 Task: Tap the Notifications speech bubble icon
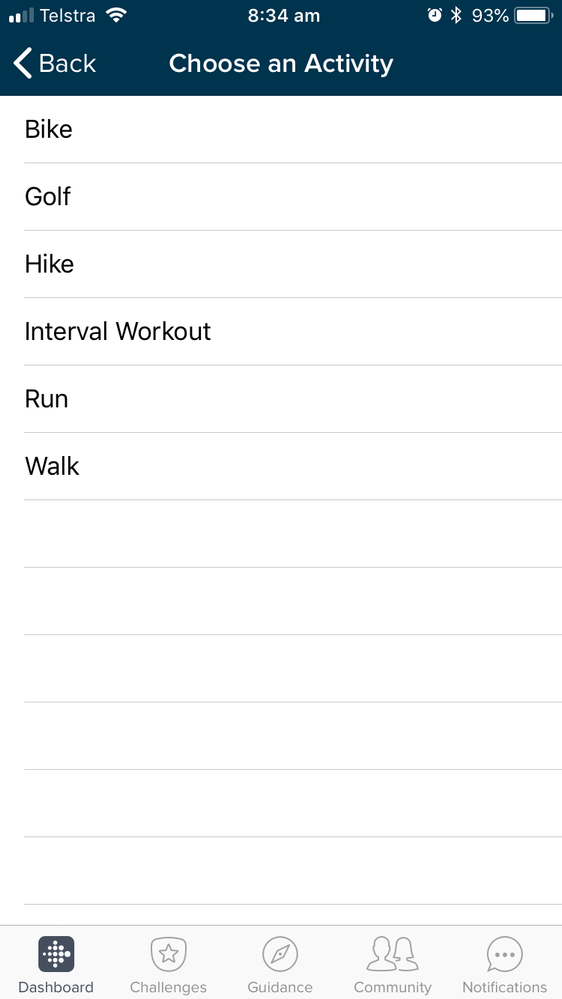pyautogui.click(x=505, y=954)
